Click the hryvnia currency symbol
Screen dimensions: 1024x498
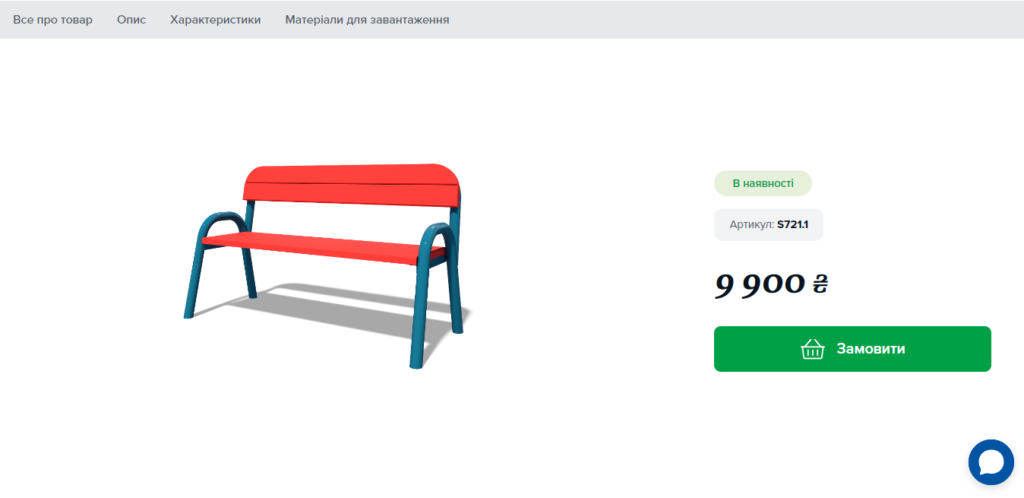[x=820, y=283]
